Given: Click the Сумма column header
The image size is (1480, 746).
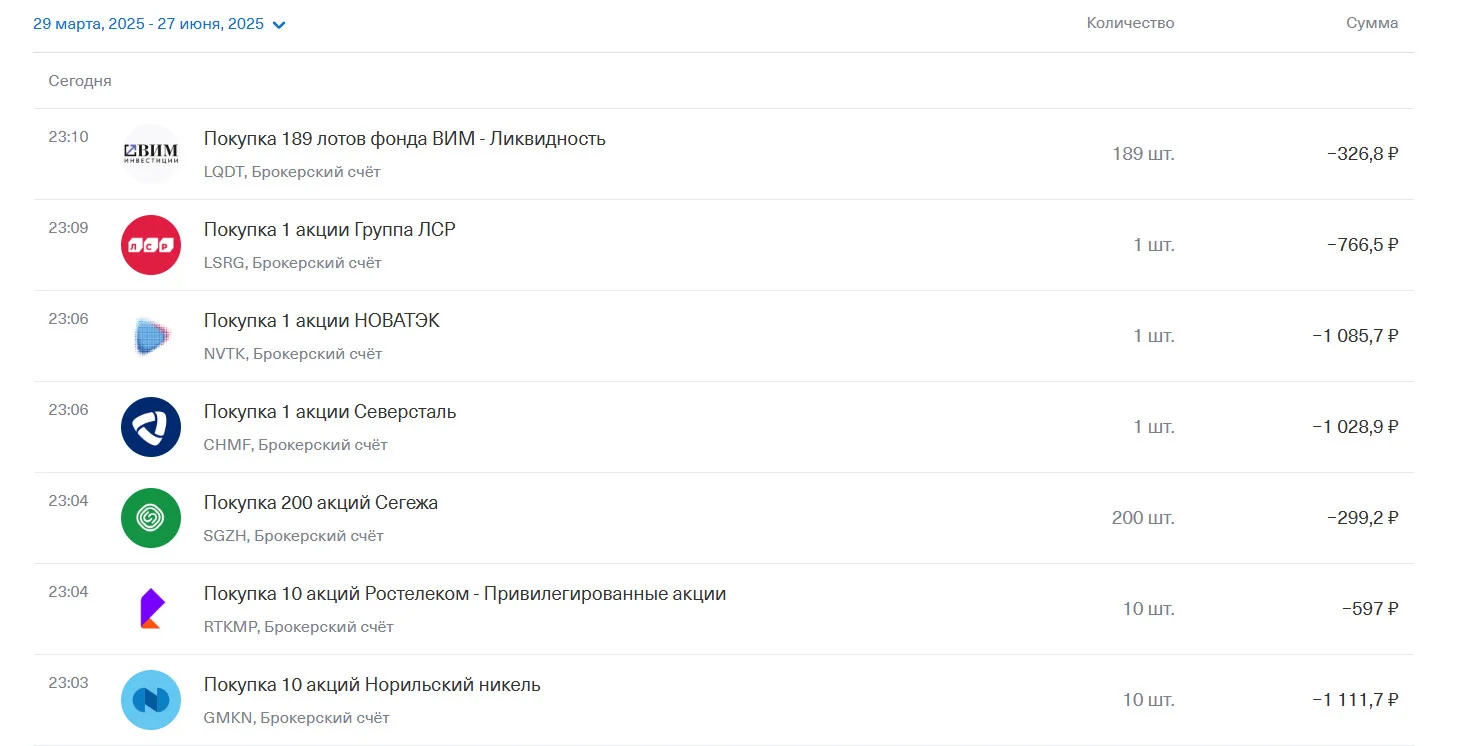Looking at the screenshot, I should tap(1372, 23).
